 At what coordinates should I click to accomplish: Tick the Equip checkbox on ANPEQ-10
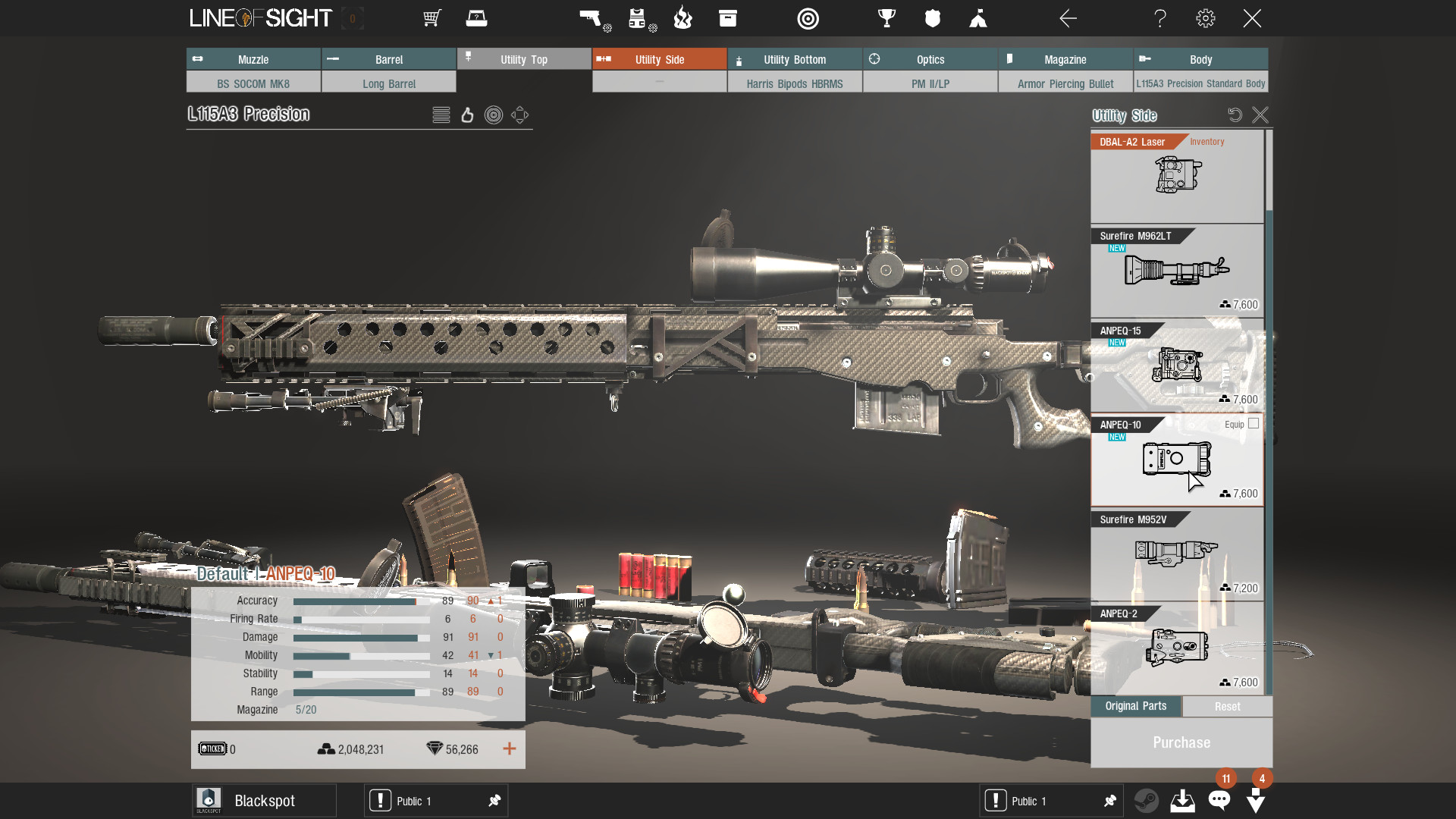coord(1254,424)
